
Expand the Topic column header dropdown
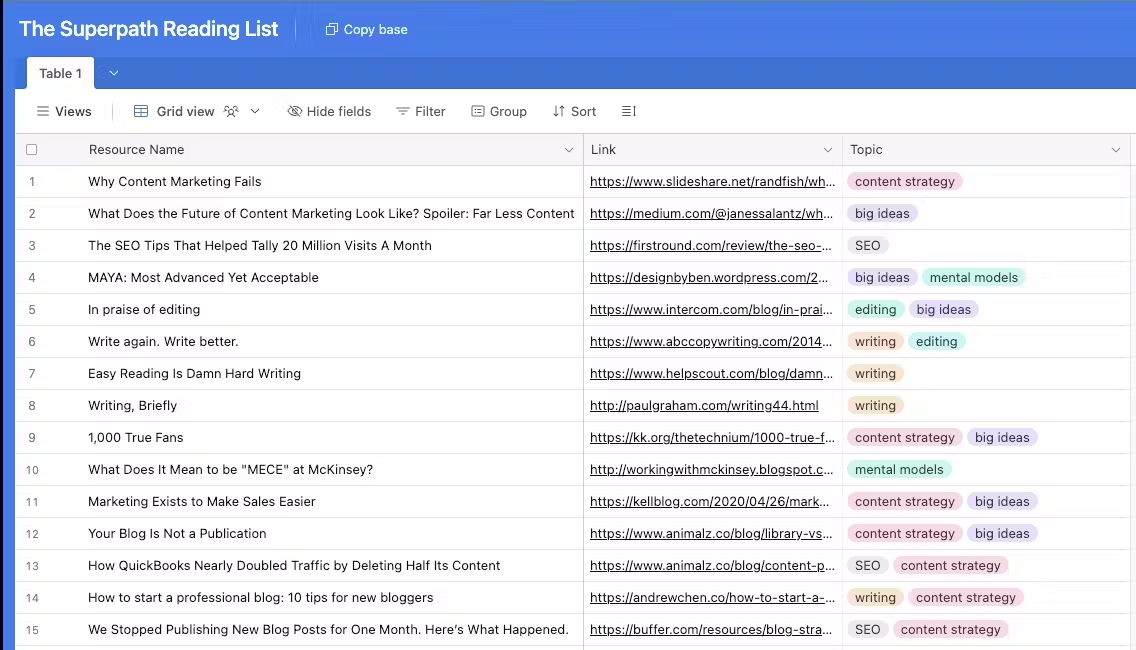pyautogui.click(x=1116, y=150)
